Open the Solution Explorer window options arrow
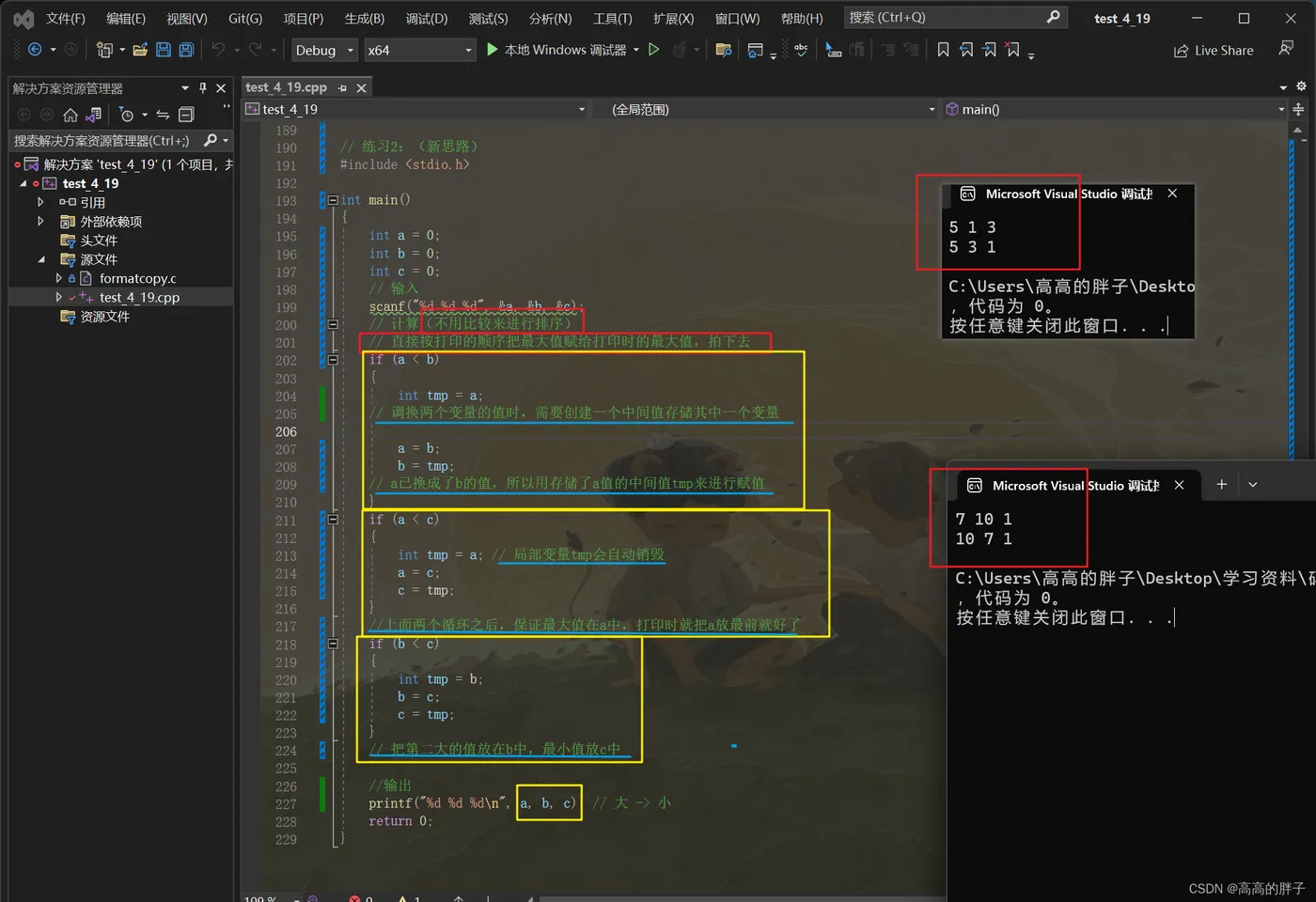Viewport: 1316px width, 902px height. pyautogui.click(x=185, y=87)
